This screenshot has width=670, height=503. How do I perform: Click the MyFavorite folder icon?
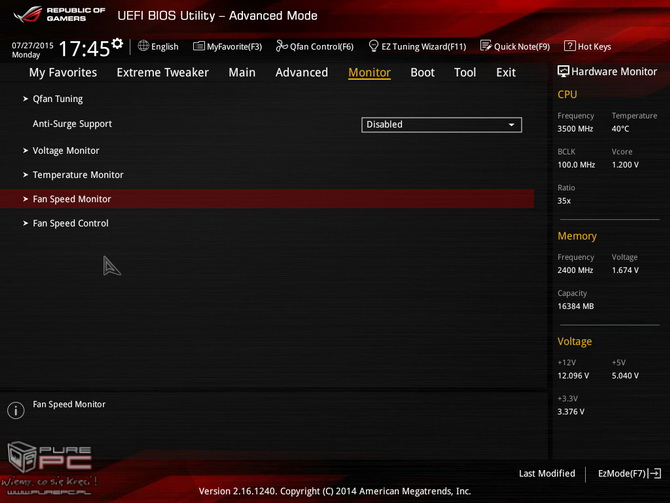(199, 46)
